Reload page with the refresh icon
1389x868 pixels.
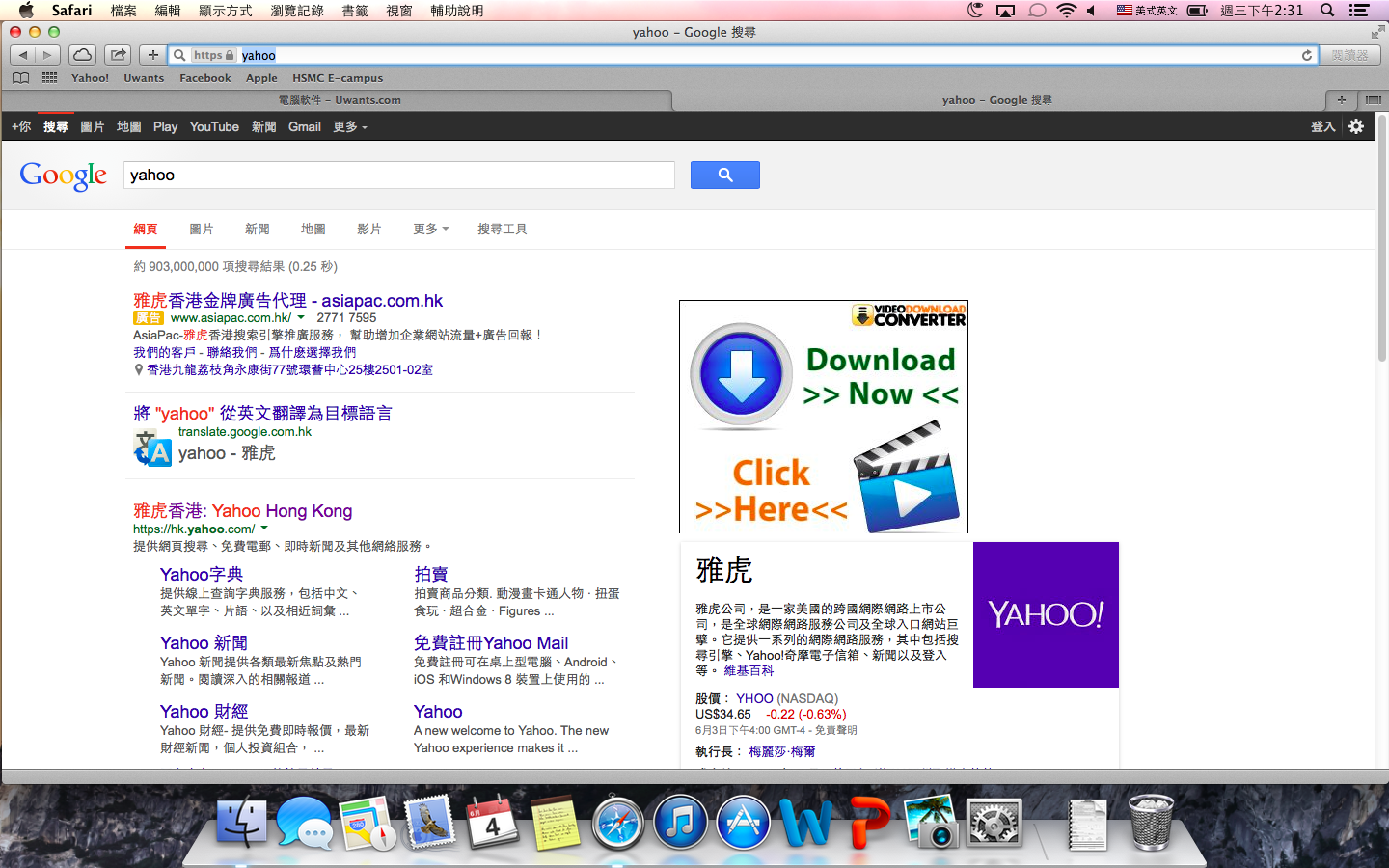1307,55
